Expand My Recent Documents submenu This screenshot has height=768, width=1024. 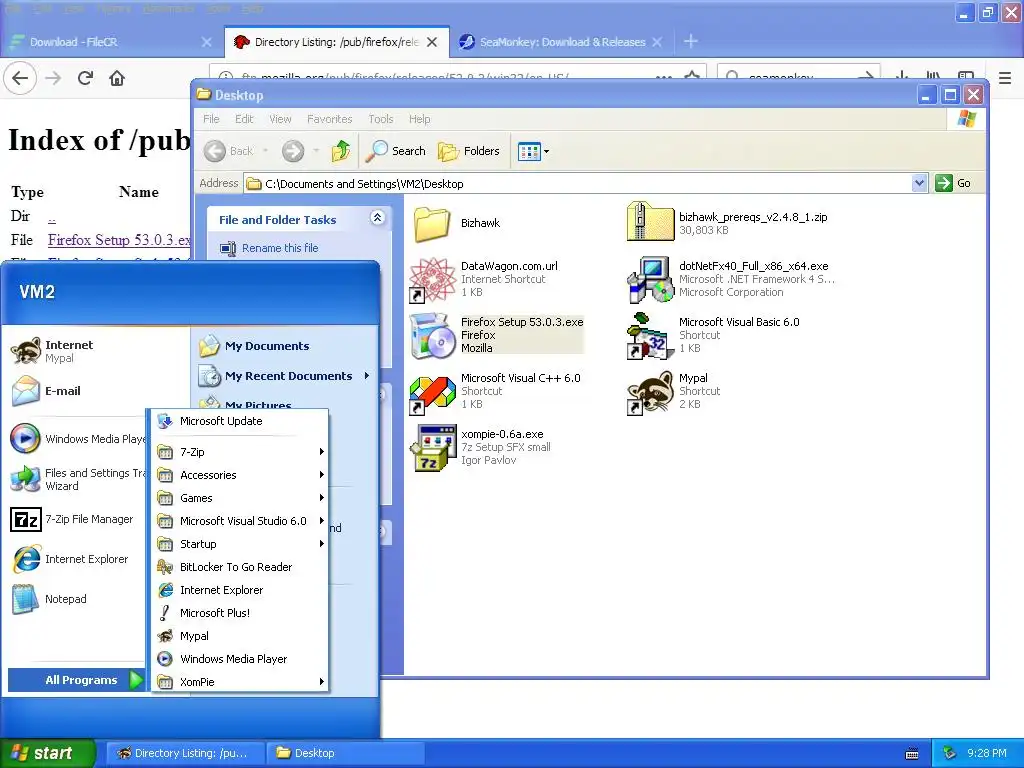(x=285, y=376)
